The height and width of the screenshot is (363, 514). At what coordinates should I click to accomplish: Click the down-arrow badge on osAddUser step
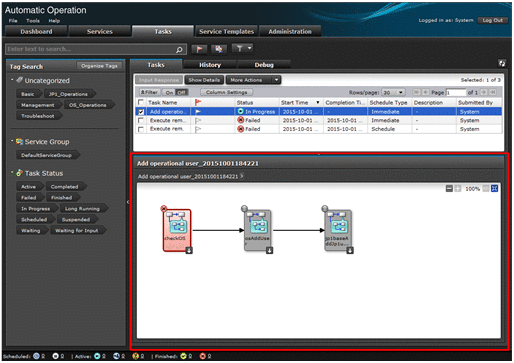point(269,250)
